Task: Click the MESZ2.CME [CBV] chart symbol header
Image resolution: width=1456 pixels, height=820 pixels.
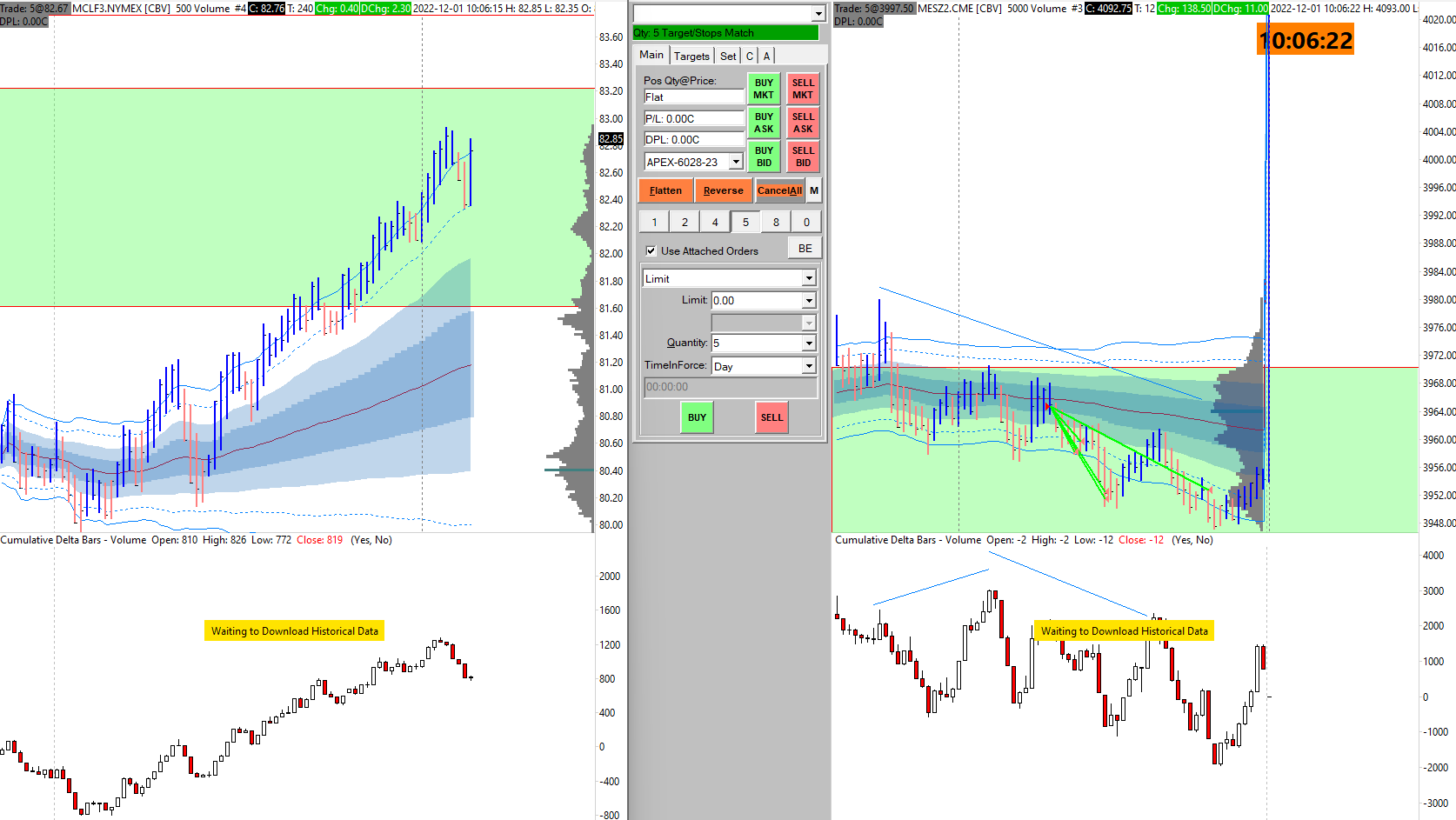Action: tap(959, 9)
